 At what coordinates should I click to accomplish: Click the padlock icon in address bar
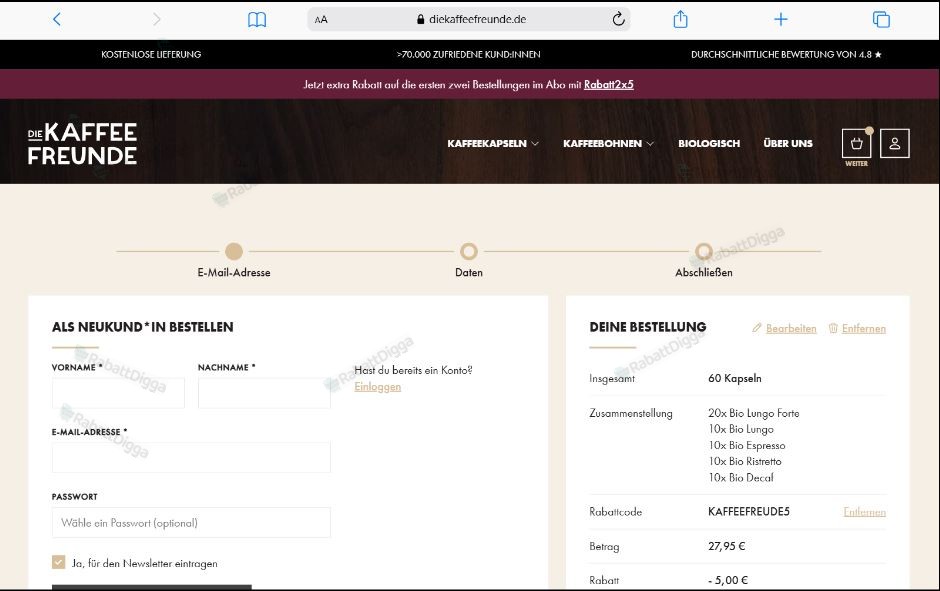420,19
